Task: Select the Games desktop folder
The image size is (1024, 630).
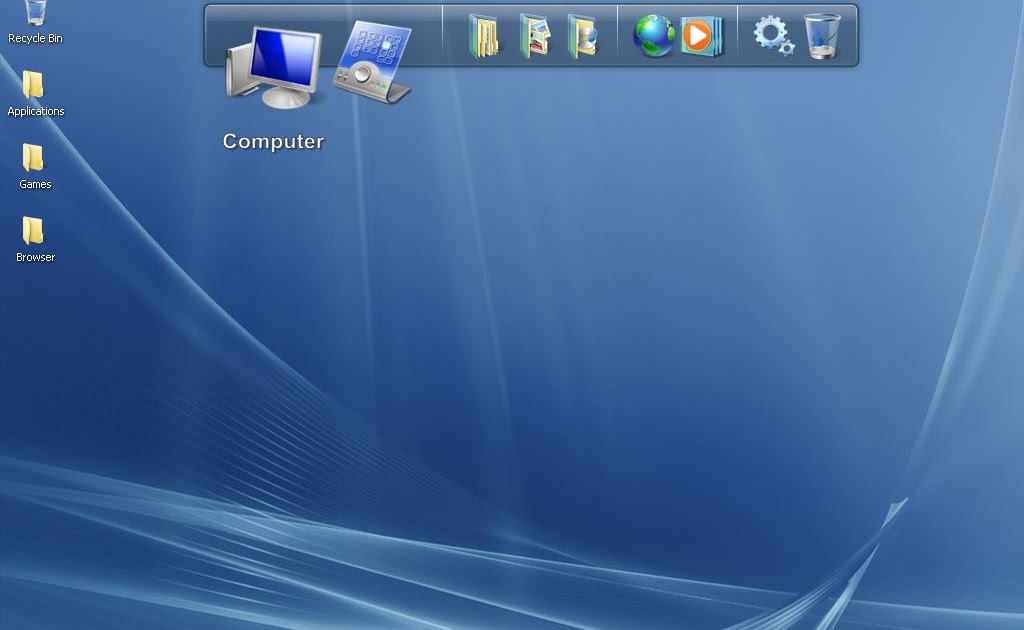Action: [x=35, y=167]
